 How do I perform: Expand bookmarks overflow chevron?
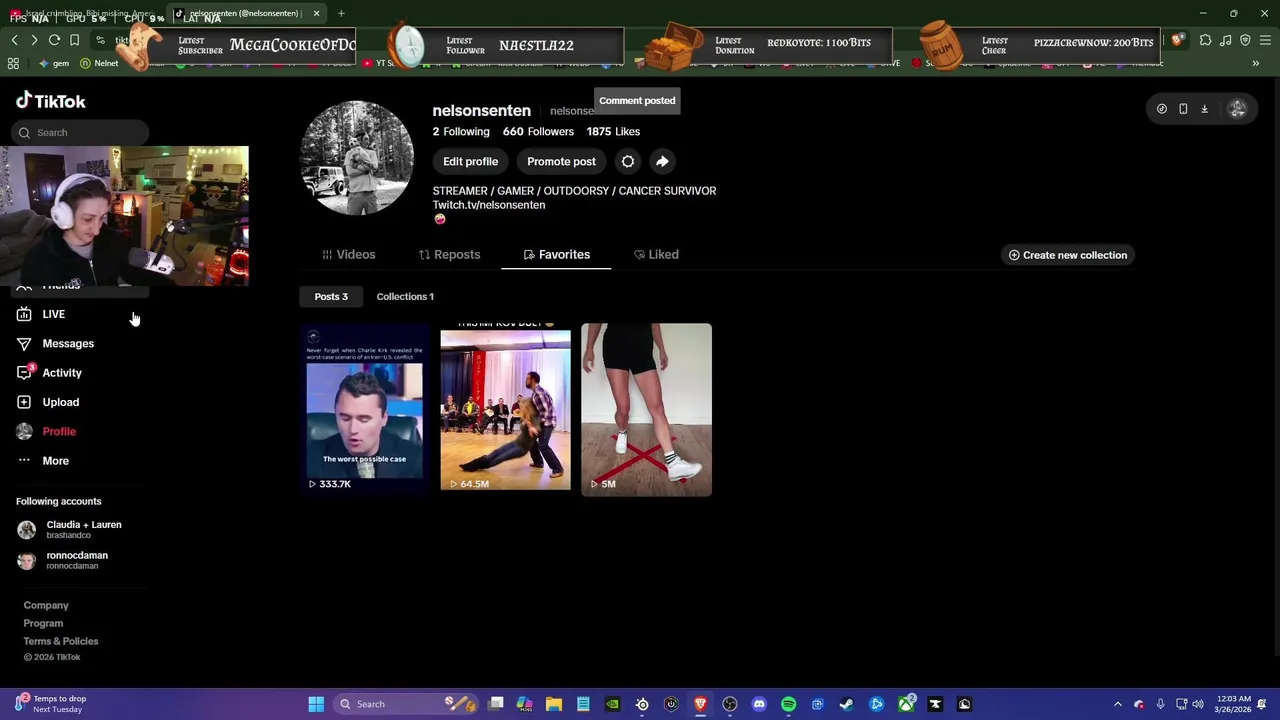click(1255, 63)
